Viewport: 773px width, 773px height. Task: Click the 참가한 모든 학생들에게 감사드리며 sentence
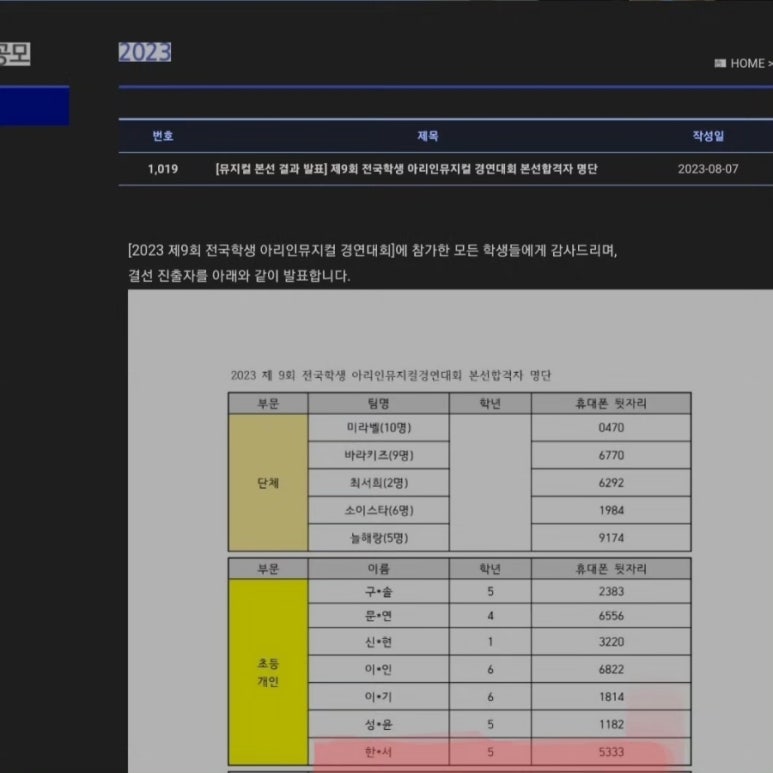tap(514, 250)
